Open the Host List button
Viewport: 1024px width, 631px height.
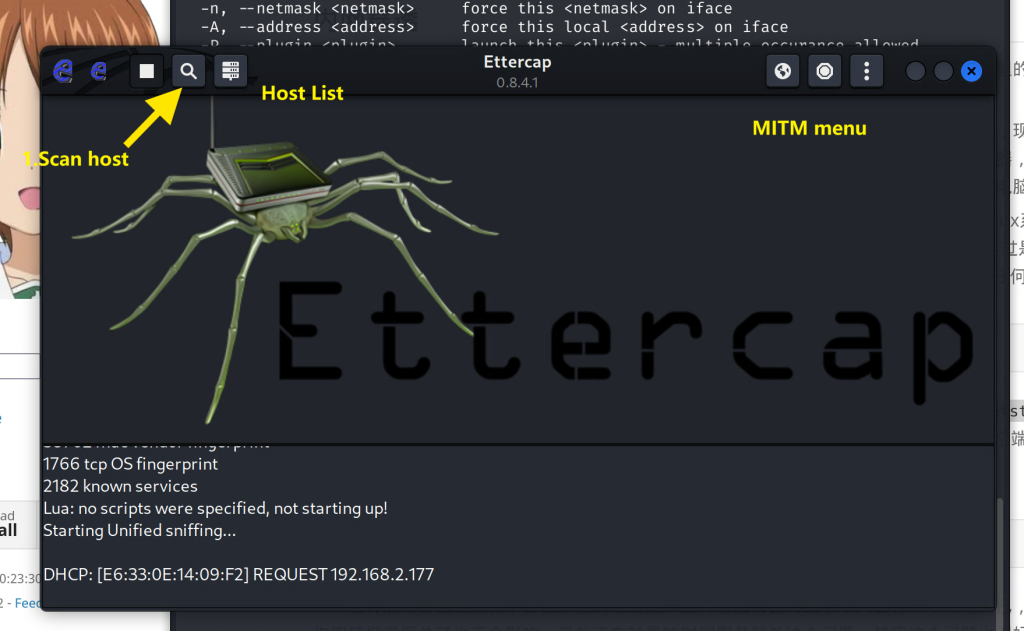coord(231,71)
